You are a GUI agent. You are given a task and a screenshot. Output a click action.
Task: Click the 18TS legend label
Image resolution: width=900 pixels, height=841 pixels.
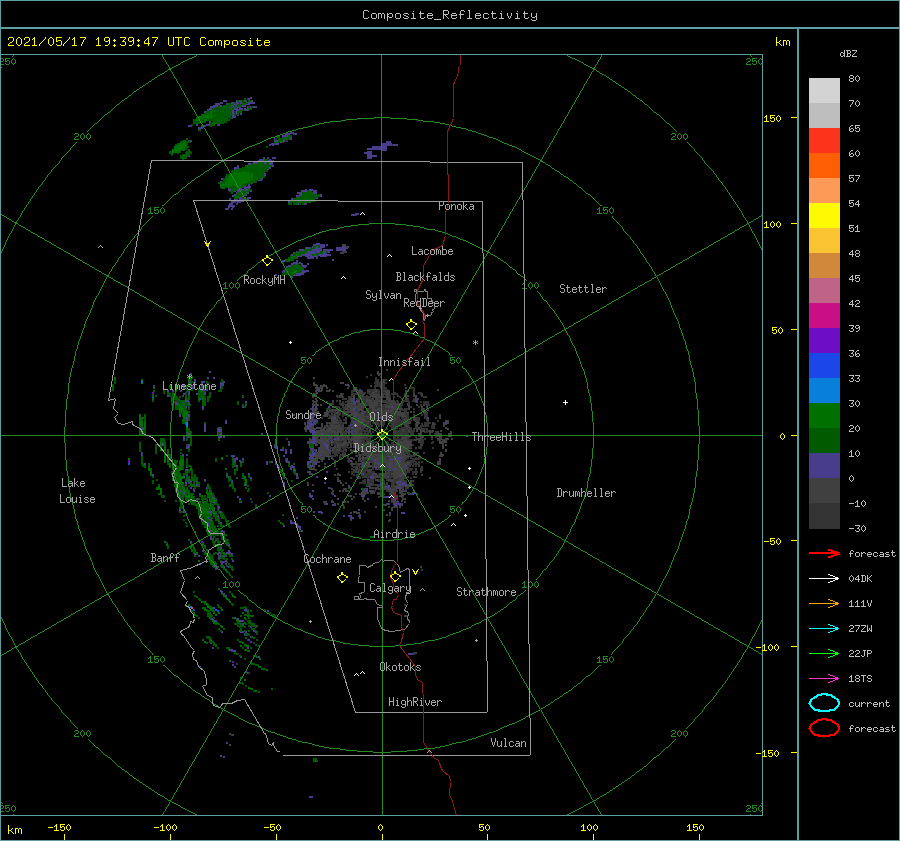coord(860,678)
